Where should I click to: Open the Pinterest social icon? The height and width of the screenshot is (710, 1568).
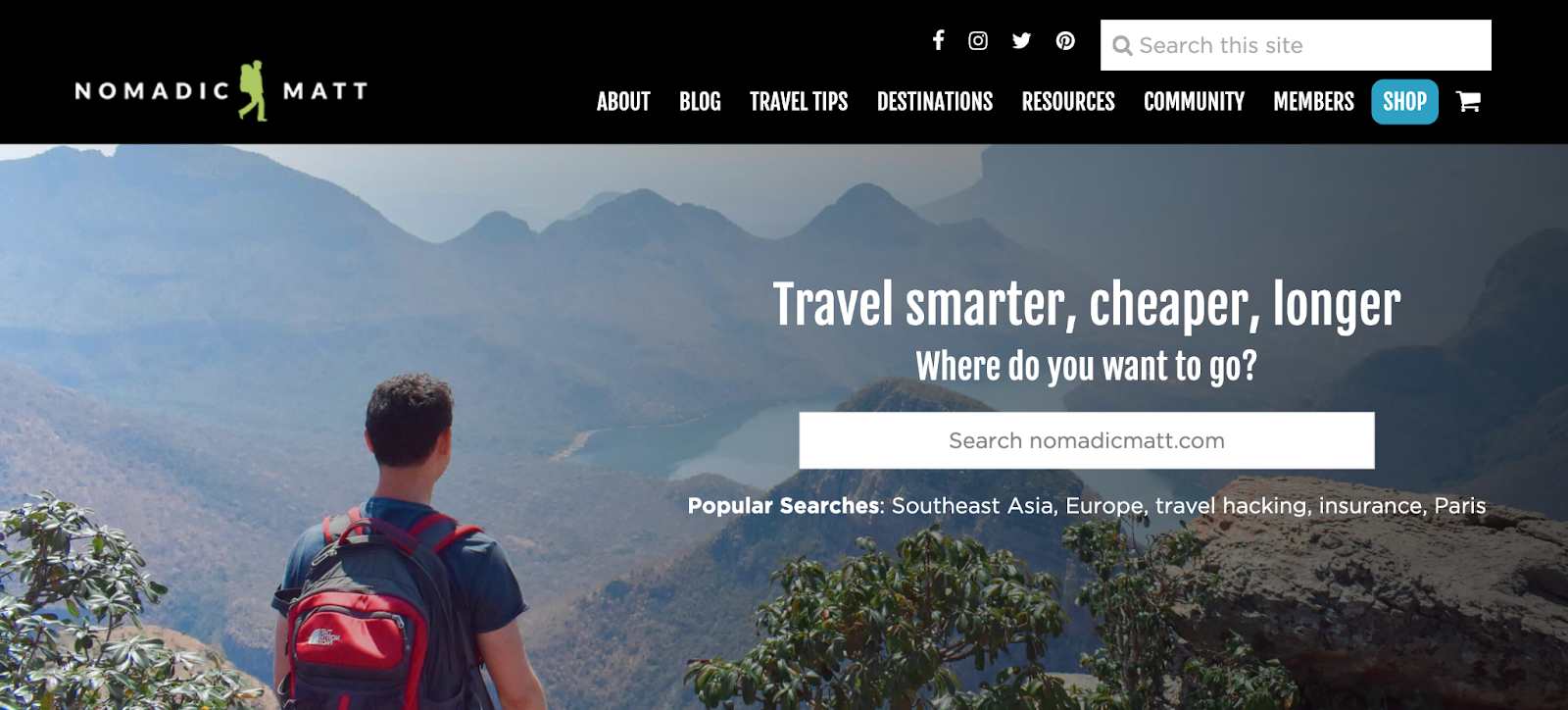[x=1065, y=40]
